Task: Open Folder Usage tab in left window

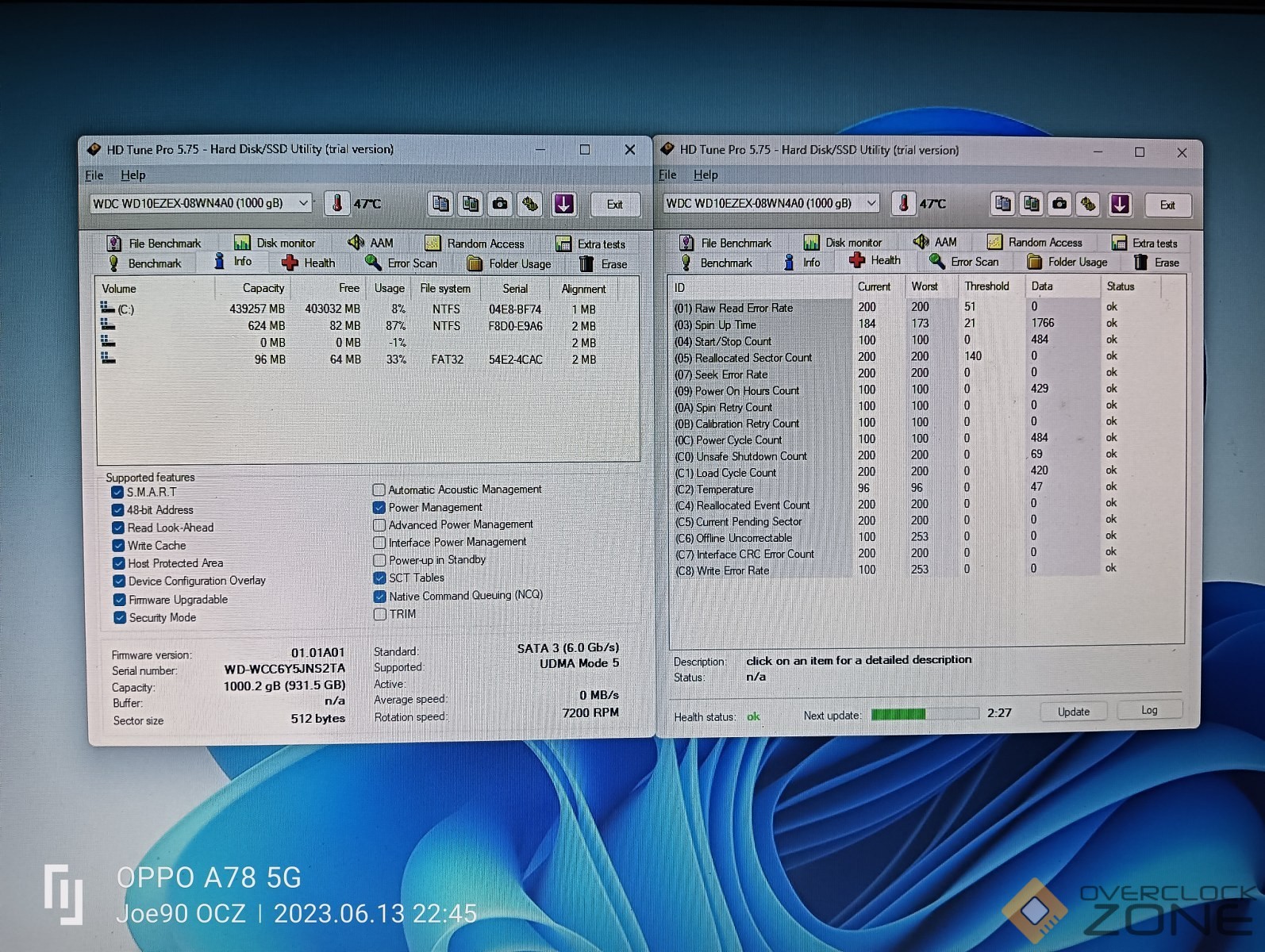Action: coord(509,263)
